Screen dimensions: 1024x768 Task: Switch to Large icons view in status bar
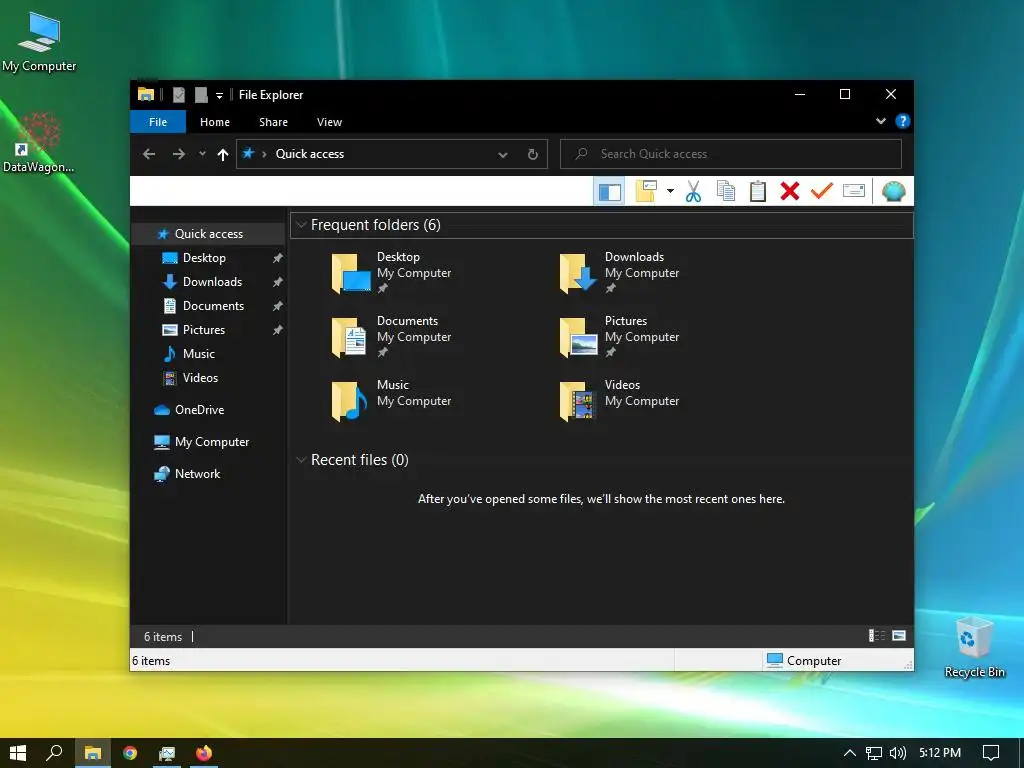coord(899,636)
